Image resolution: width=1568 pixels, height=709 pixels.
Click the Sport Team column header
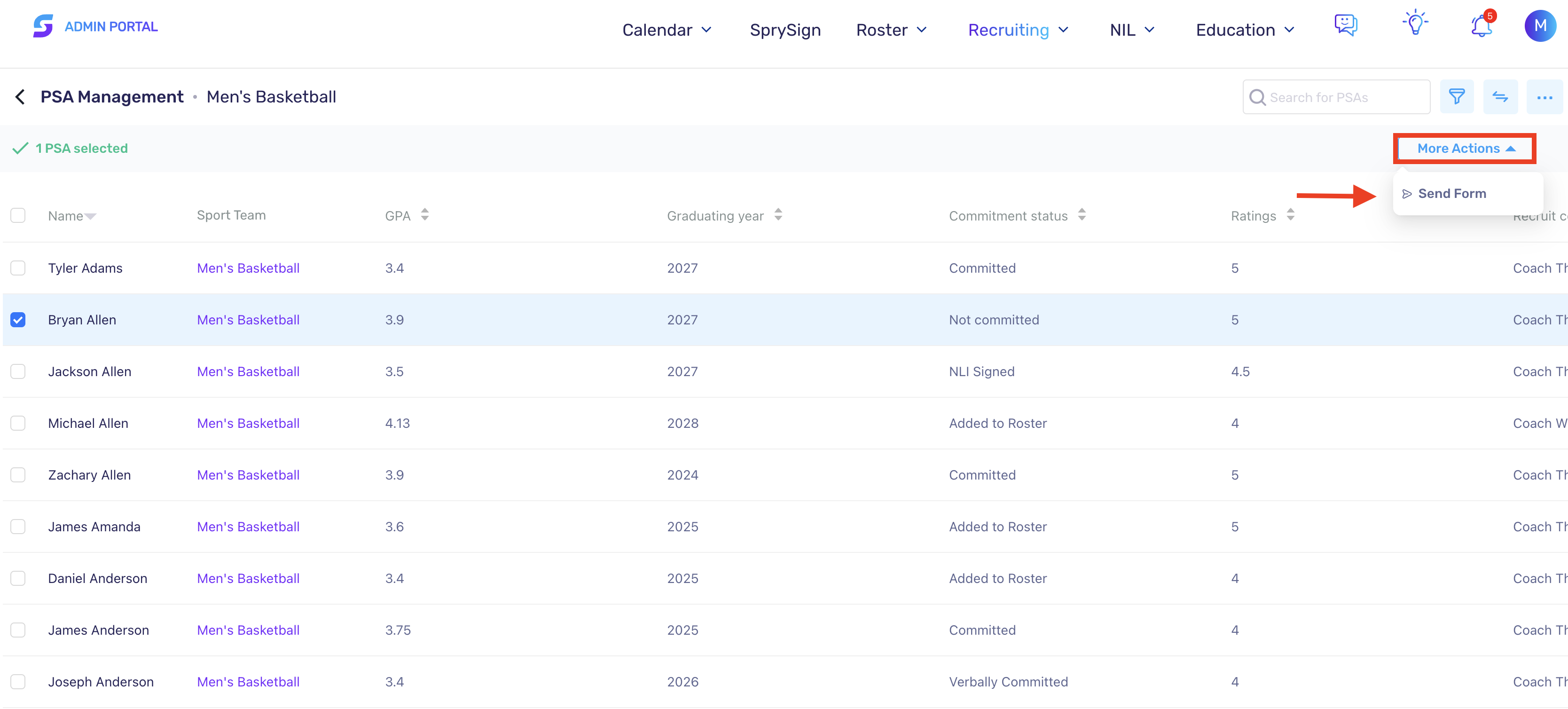(x=231, y=215)
